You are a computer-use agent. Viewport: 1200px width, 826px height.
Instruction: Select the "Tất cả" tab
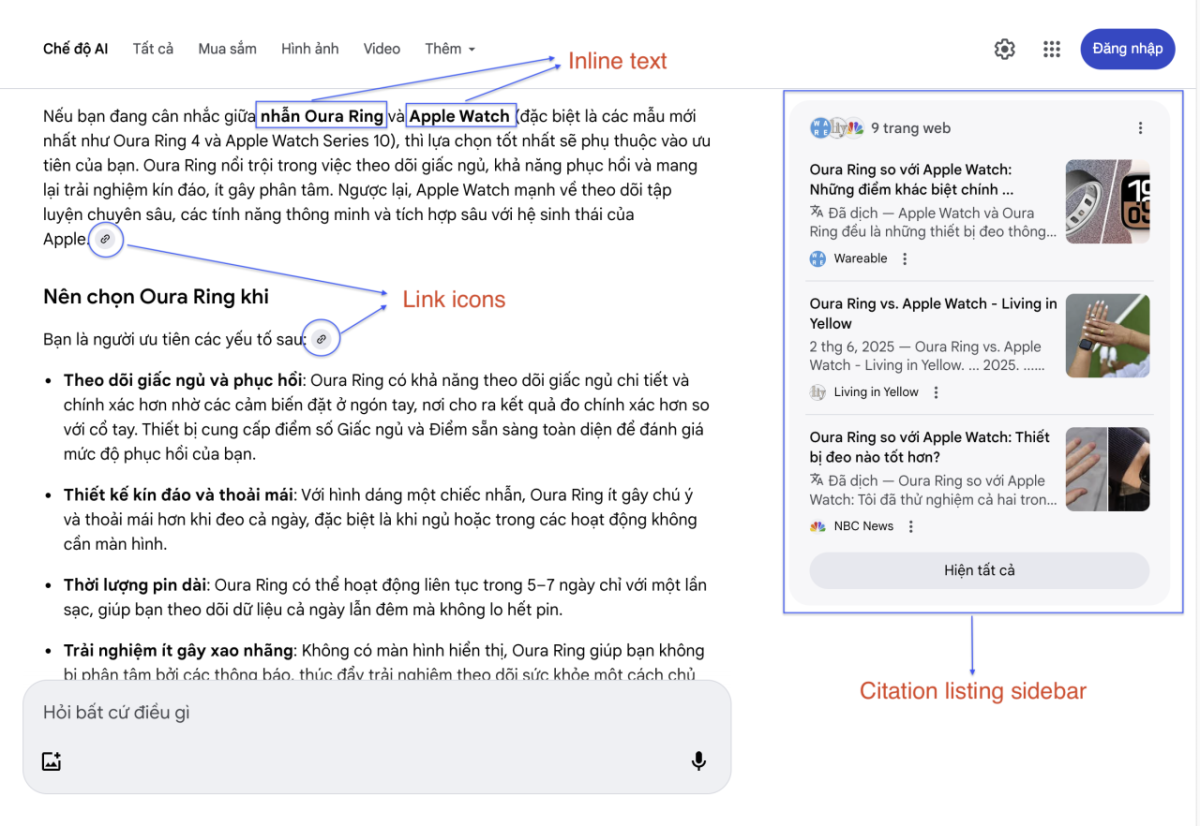[x=153, y=49]
